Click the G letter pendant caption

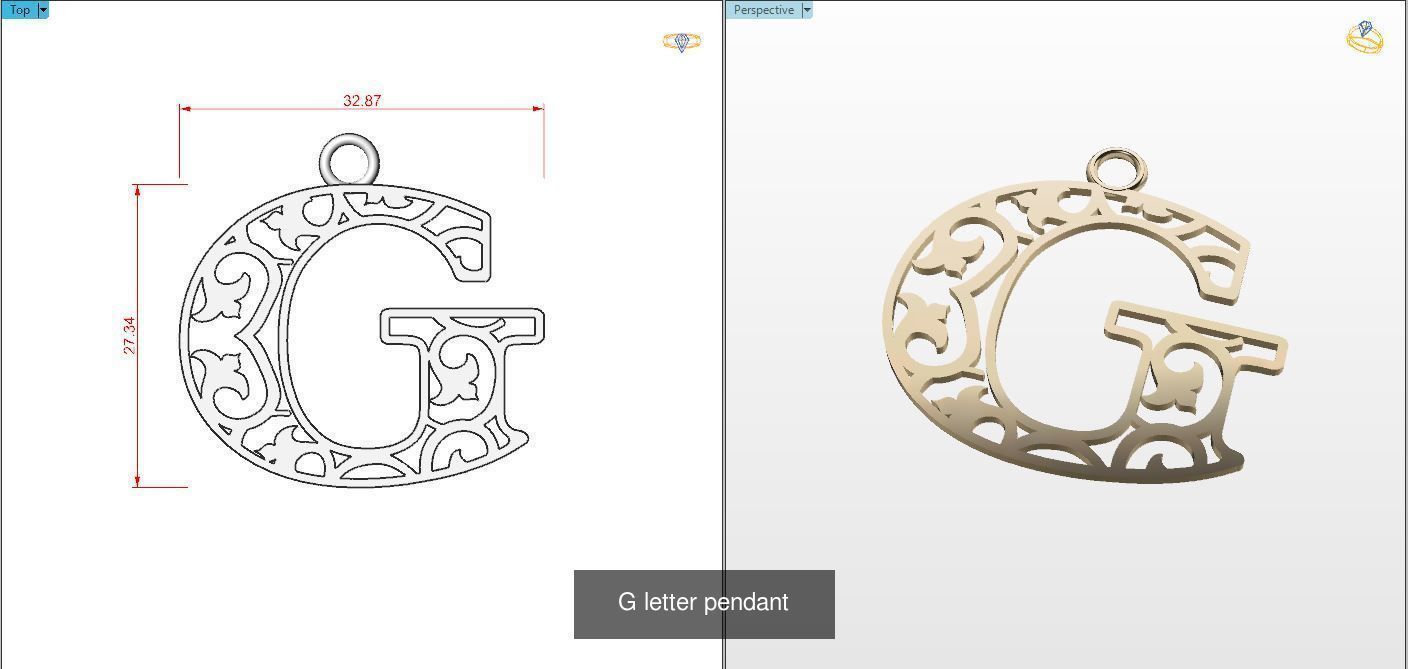click(x=704, y=603)
